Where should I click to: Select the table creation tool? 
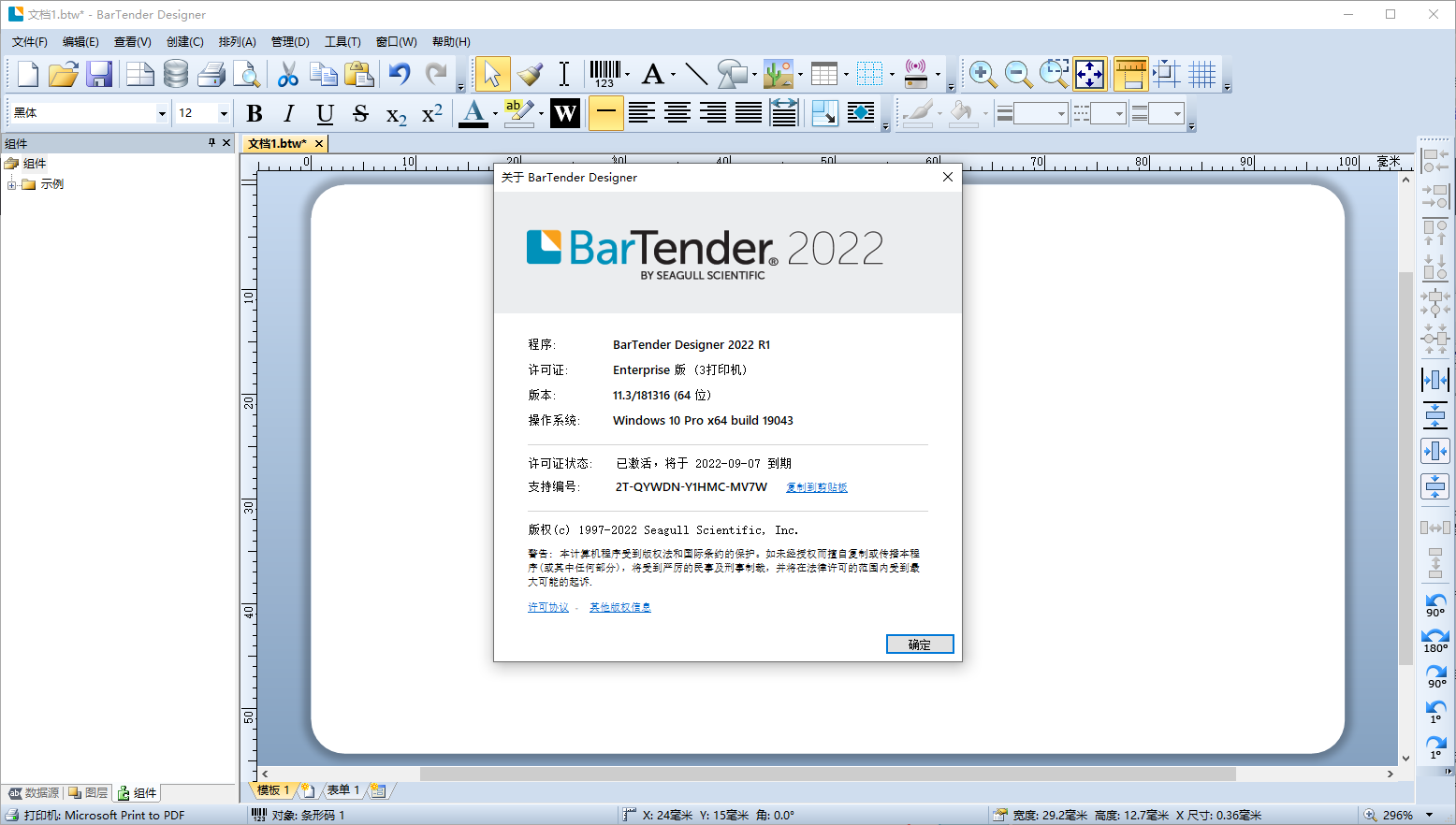pyautogui.click(x=824, y=74)
